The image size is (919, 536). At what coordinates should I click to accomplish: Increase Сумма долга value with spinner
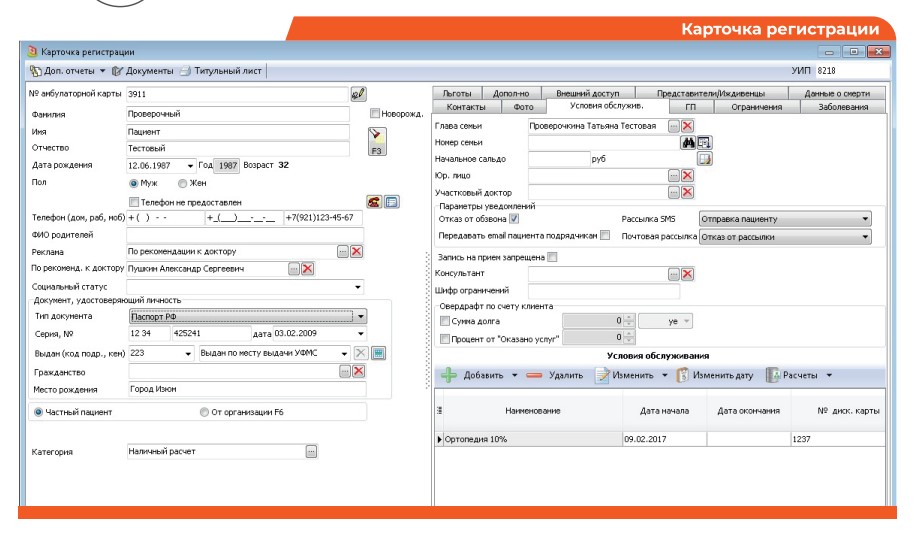[629, 318]
